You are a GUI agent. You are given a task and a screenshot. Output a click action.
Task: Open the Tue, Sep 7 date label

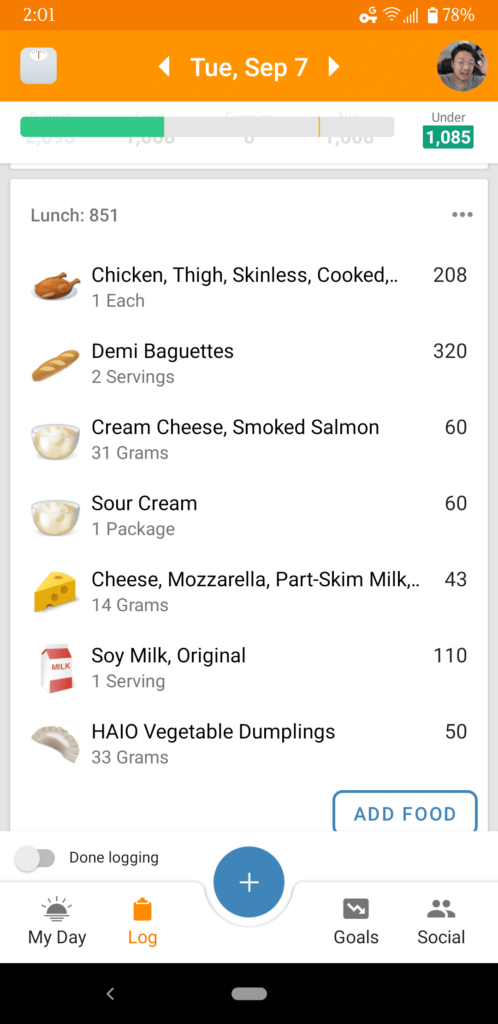point(249,67)
